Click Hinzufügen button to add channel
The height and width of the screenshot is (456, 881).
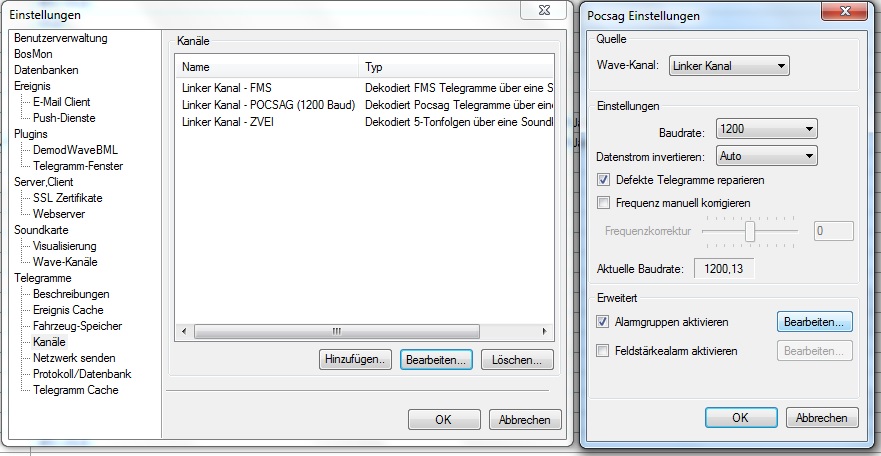coord(355,360)
